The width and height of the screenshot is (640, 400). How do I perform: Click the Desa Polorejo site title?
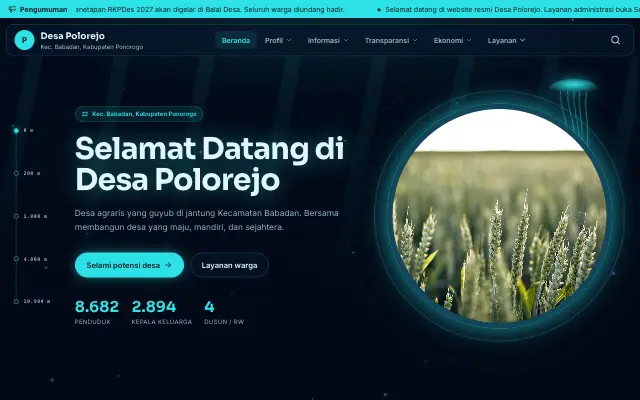[x=72, y=36]
